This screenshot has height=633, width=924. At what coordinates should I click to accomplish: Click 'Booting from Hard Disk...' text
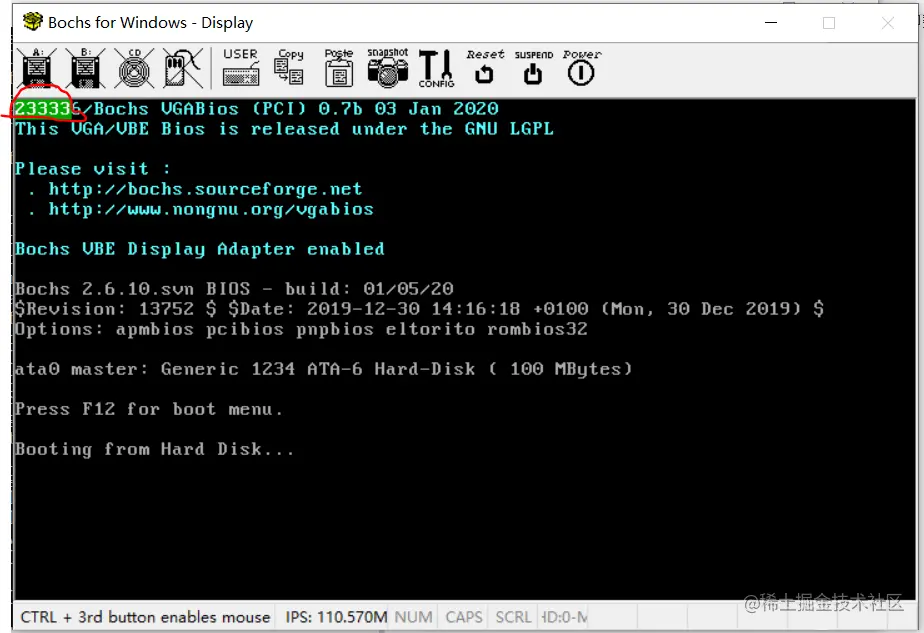pyautogui.click(x=154, y=449)
